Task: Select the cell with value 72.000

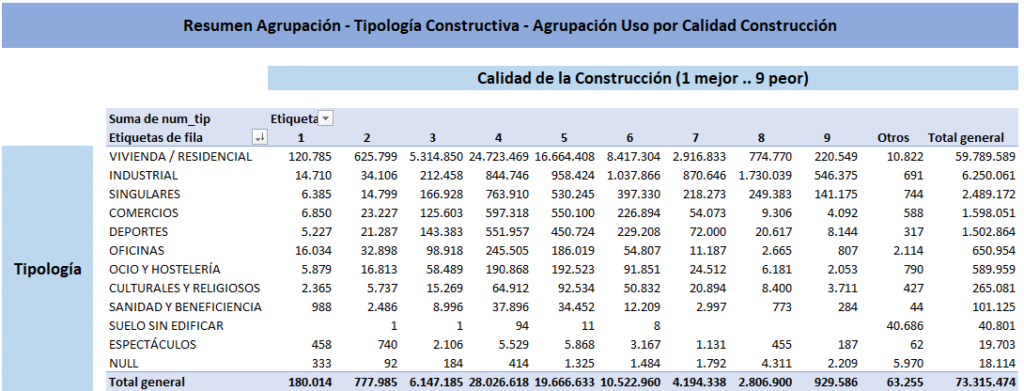Action: (x=707, y=232)
